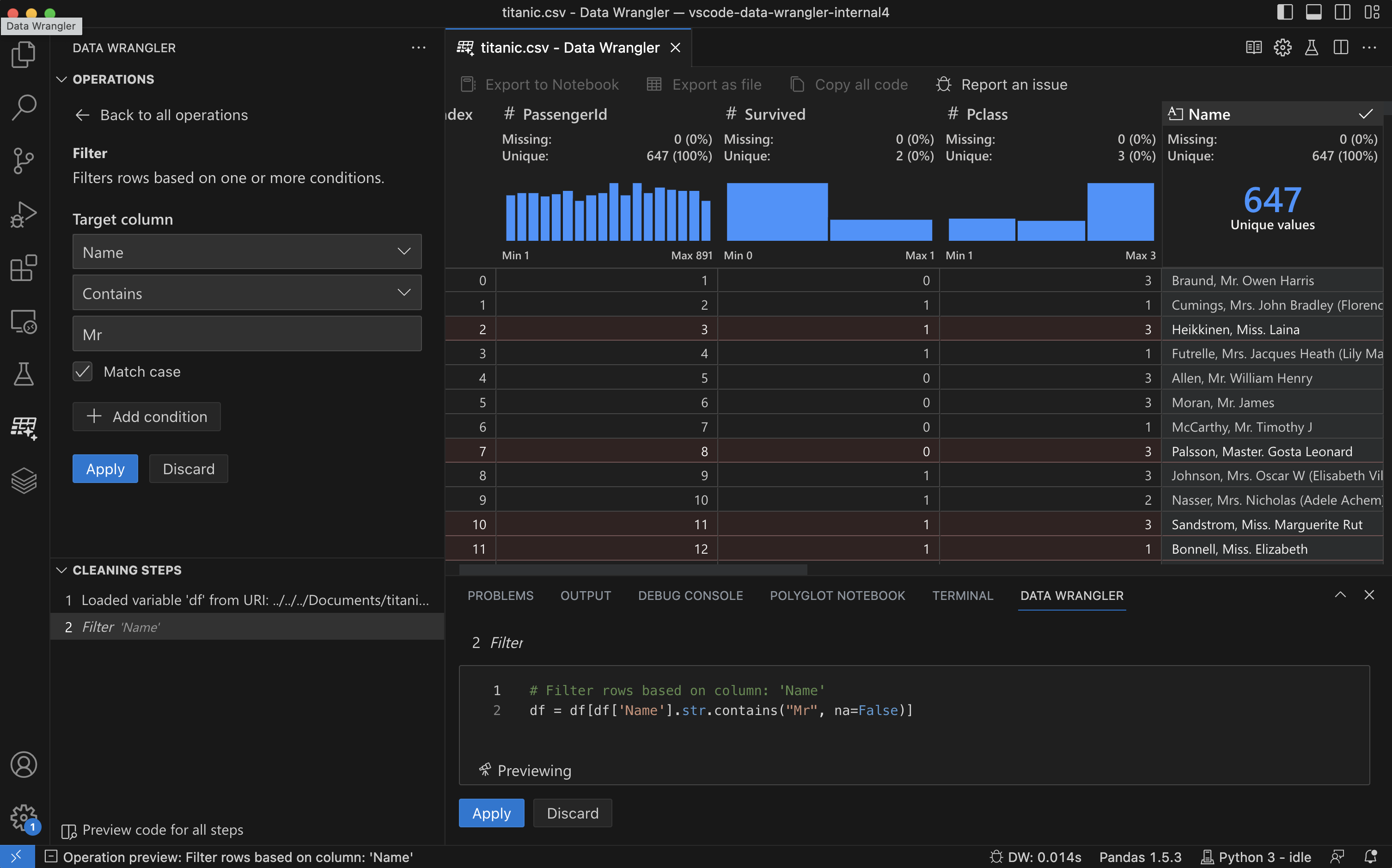Viewport: 1392px width, 868px height.
Task: Split the editor using the top-right icon
Action: (x=1341, y=48)
